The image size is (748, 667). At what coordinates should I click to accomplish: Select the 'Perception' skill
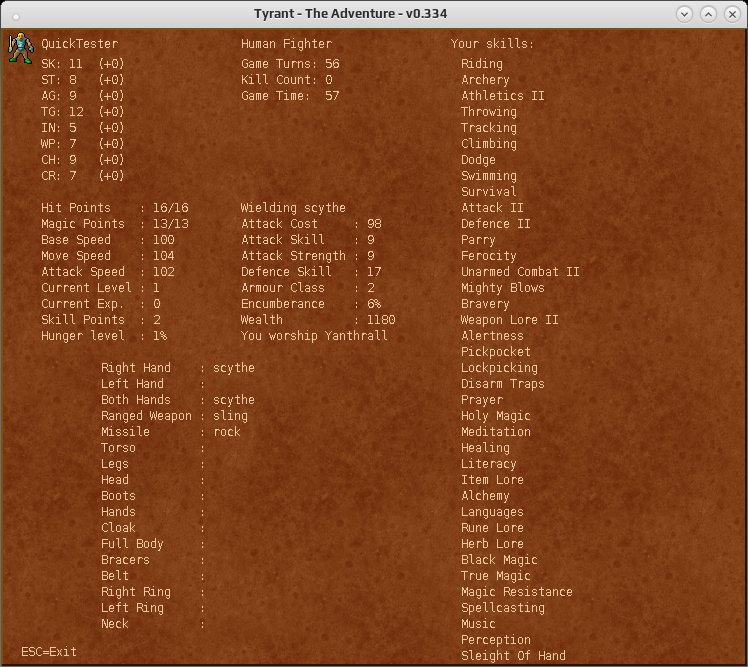[x=496, y=640]
